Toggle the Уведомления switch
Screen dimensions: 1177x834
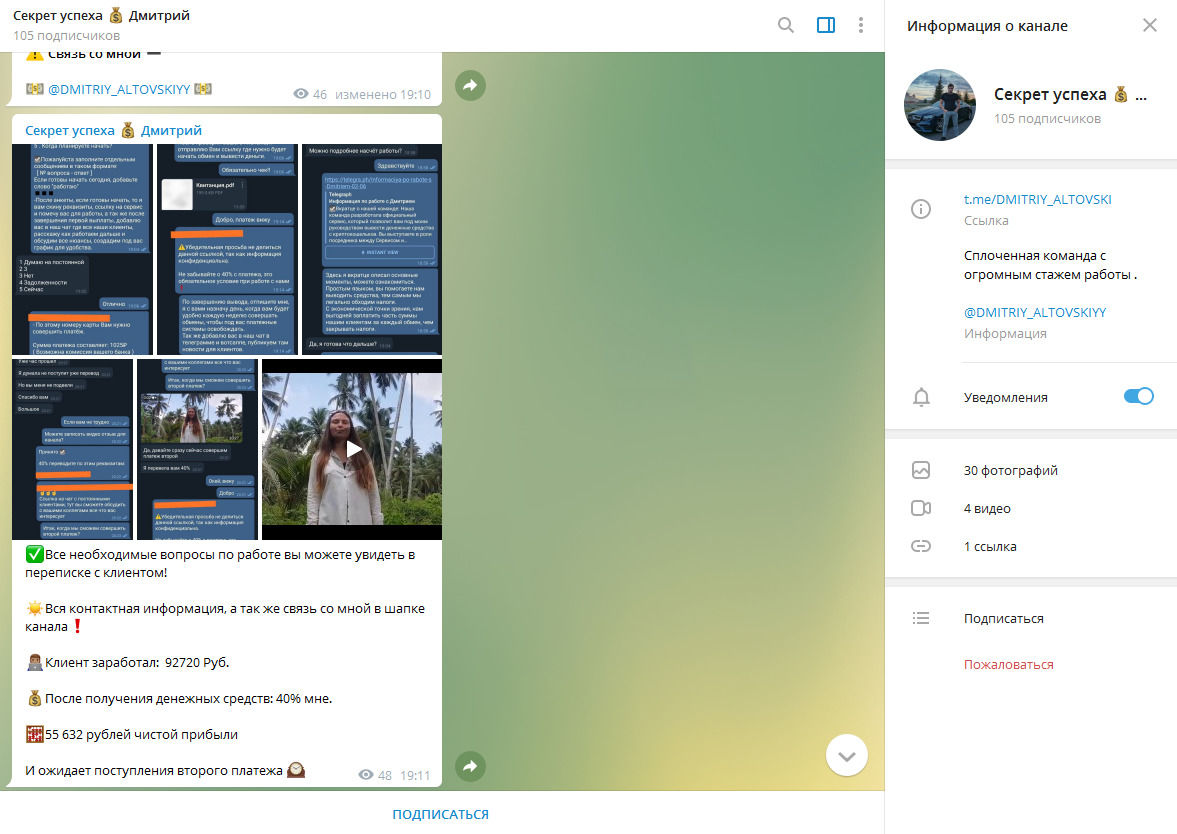click(1138, 396)
